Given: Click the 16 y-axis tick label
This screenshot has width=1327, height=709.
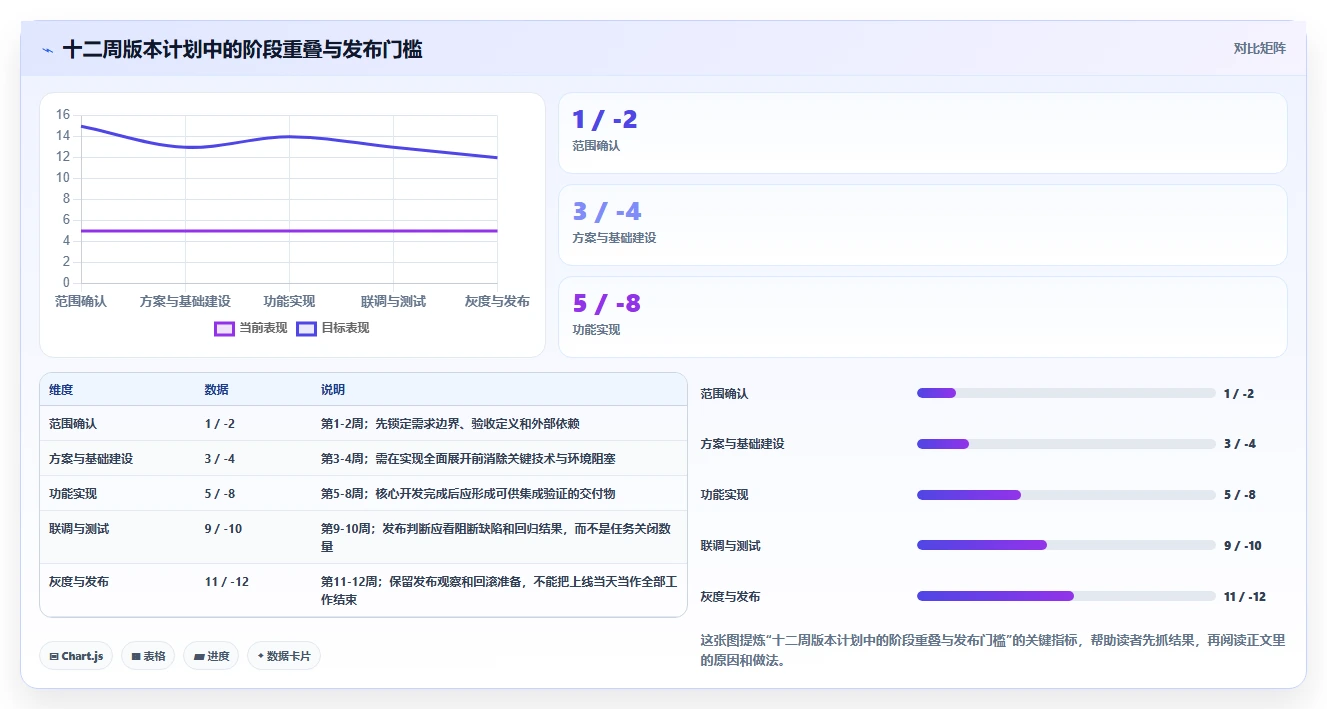Looking at the screenshot, I should pyautogui.click(x=63, y=115).
